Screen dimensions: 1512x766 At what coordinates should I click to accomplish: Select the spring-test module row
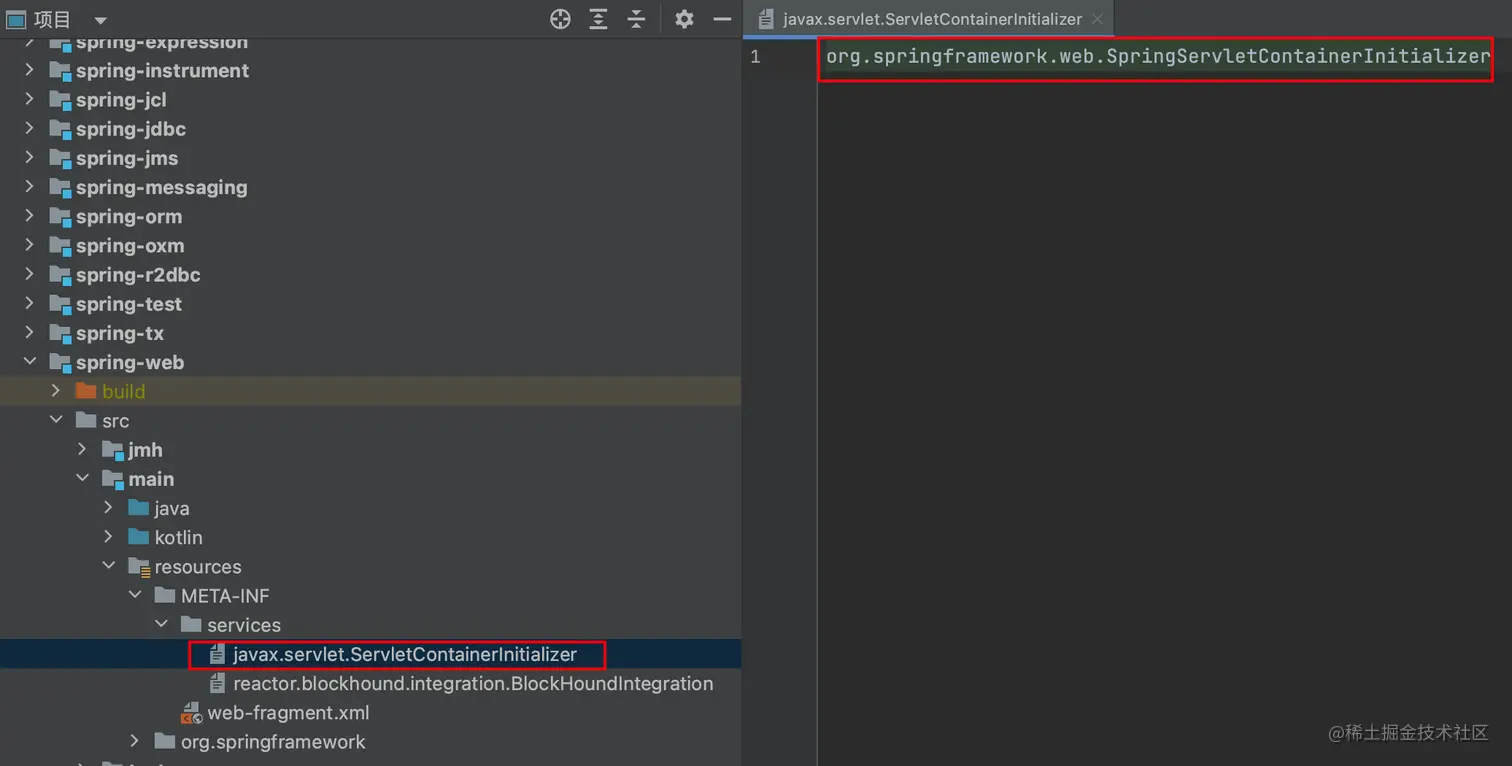[370, 303]
